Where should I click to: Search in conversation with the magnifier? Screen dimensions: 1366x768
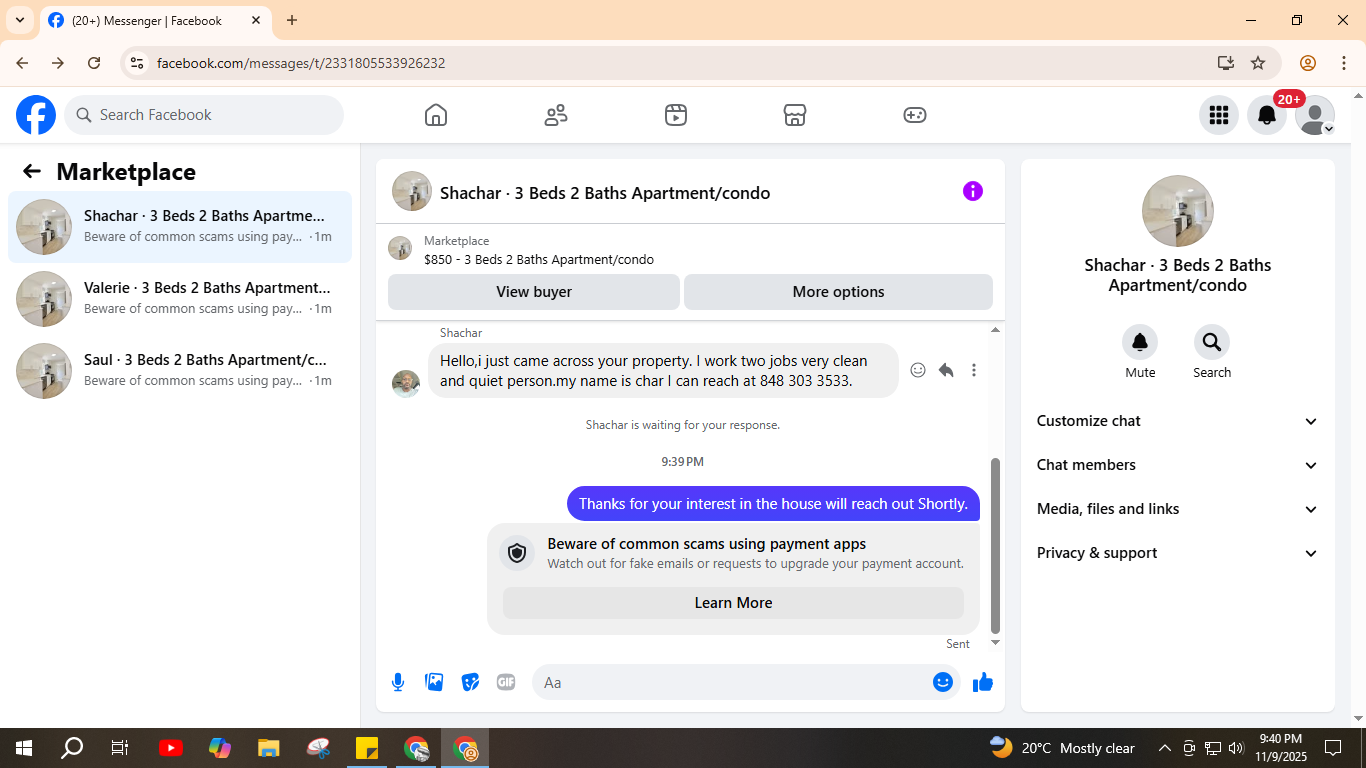point(1212,343)
